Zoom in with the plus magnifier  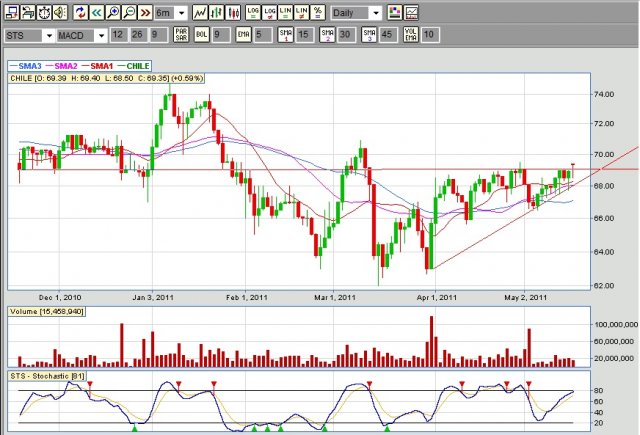click(113, 13)
